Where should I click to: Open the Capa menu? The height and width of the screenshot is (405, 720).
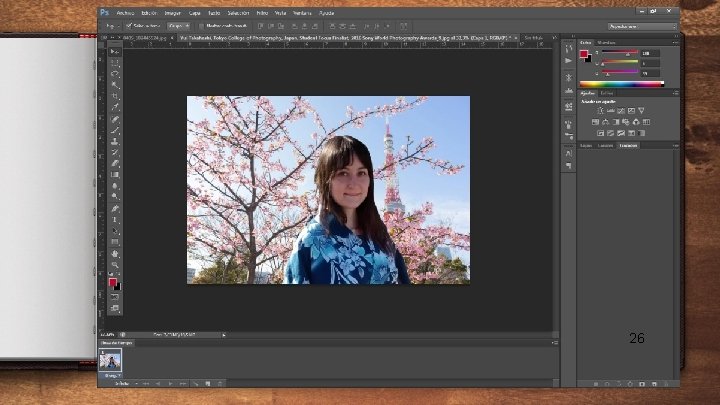click(195, 13)
